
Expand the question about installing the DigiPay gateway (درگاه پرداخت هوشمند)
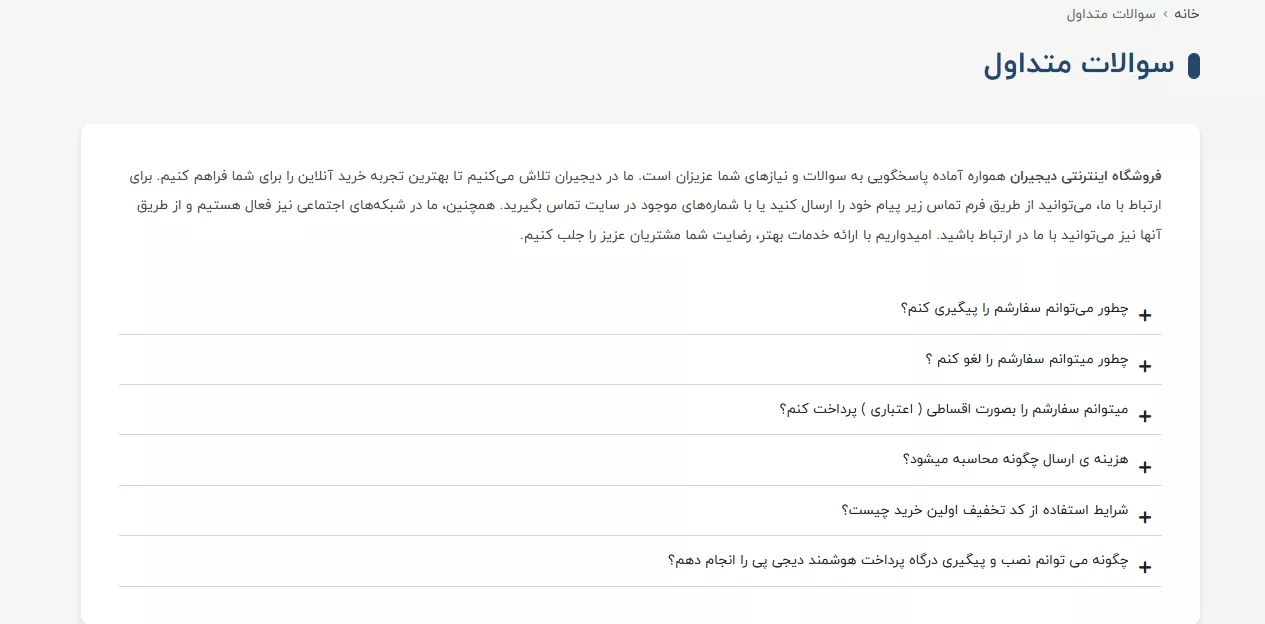898,560
